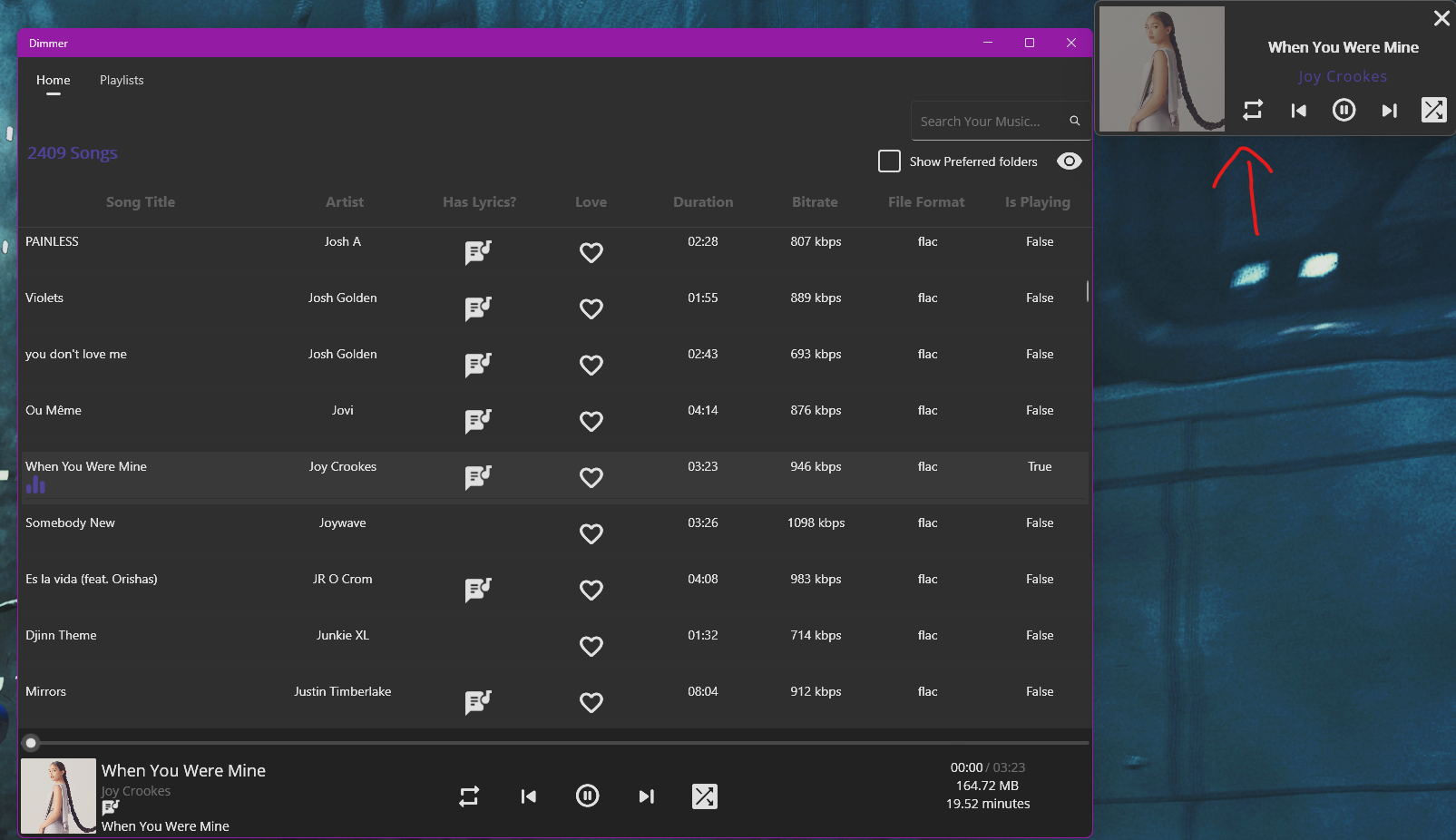This screenshot has width=1456, height=840.
Task: Love the song Violets
Action: 591,309
